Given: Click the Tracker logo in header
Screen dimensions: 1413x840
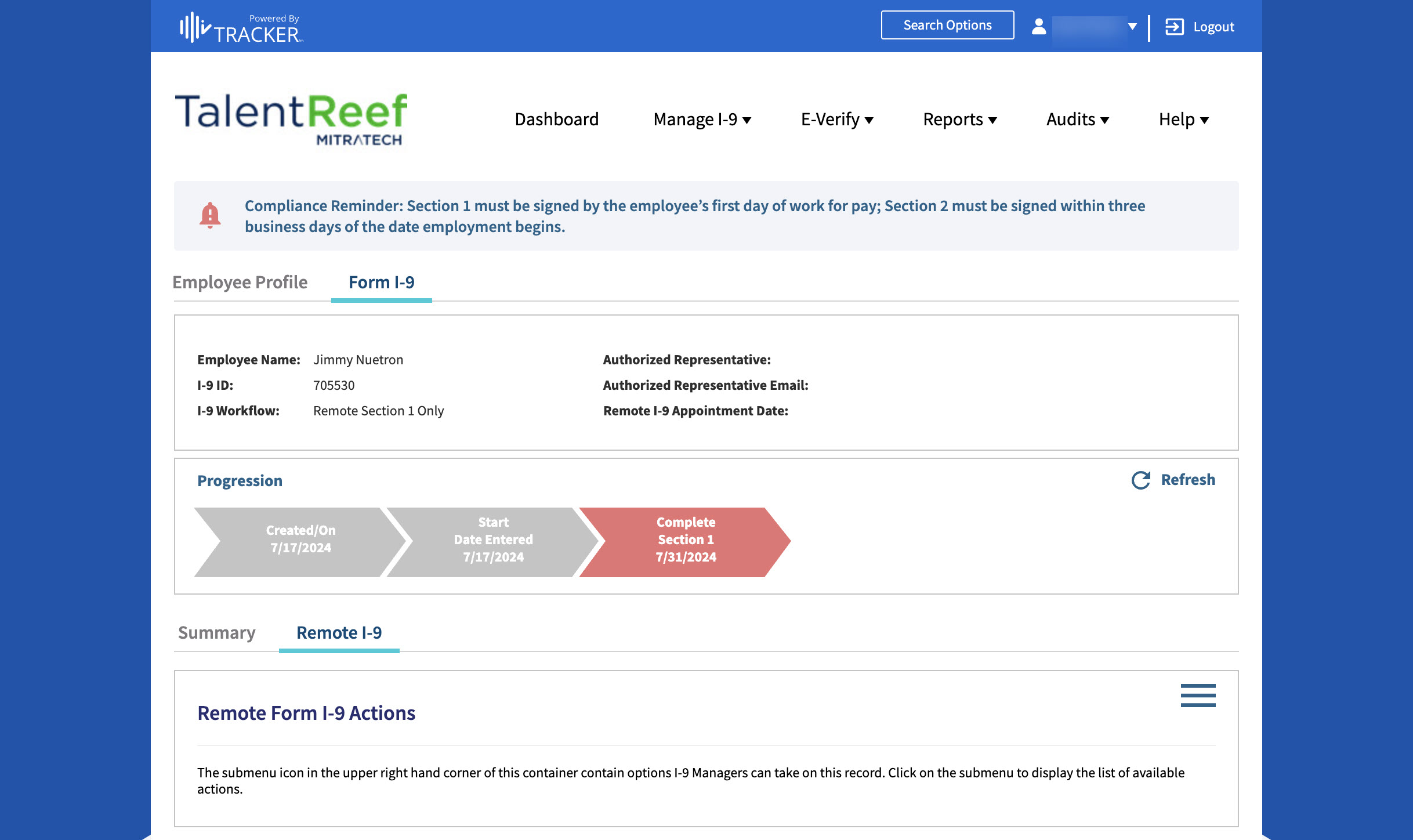Looking at the screenshot, I should pos(241,27).
